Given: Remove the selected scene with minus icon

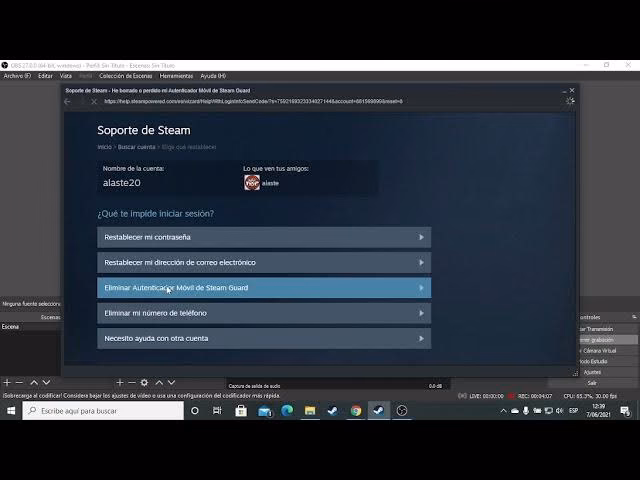Looking at the screenshot, I should tap(19, 382).
